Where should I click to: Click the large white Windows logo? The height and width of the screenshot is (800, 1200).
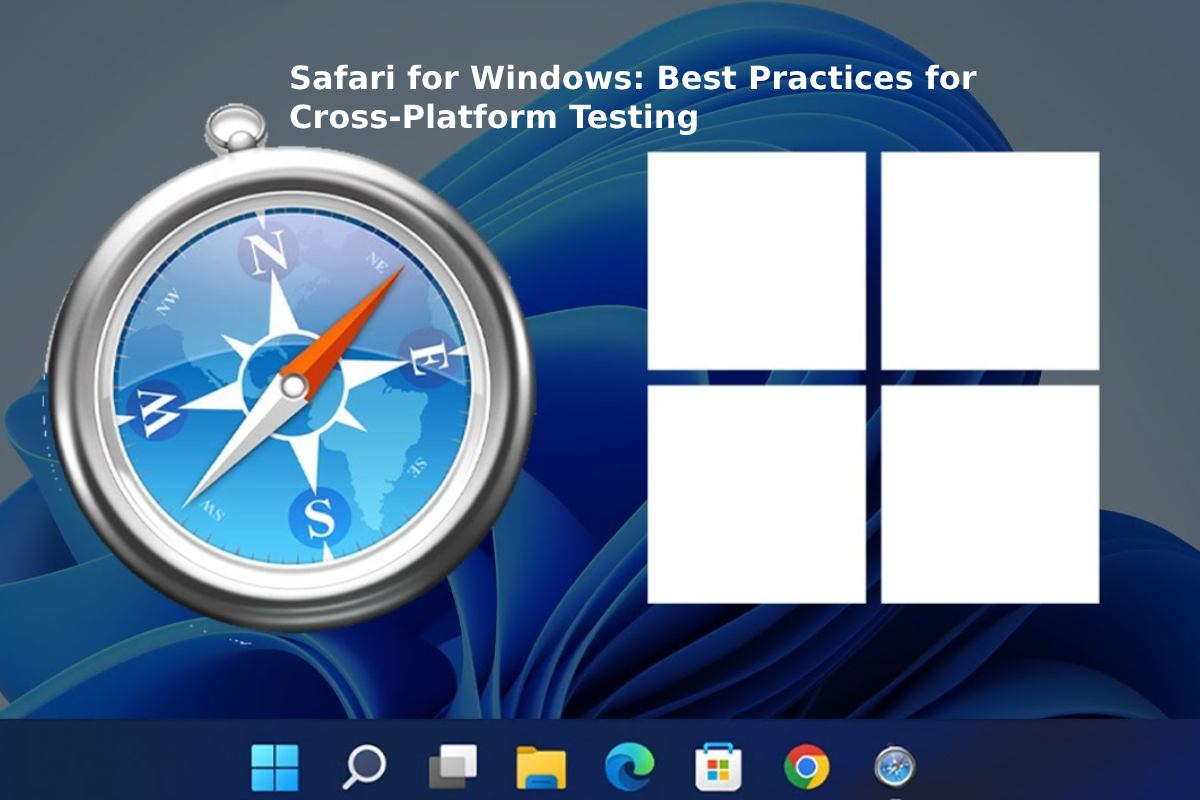tap(873, 377)
